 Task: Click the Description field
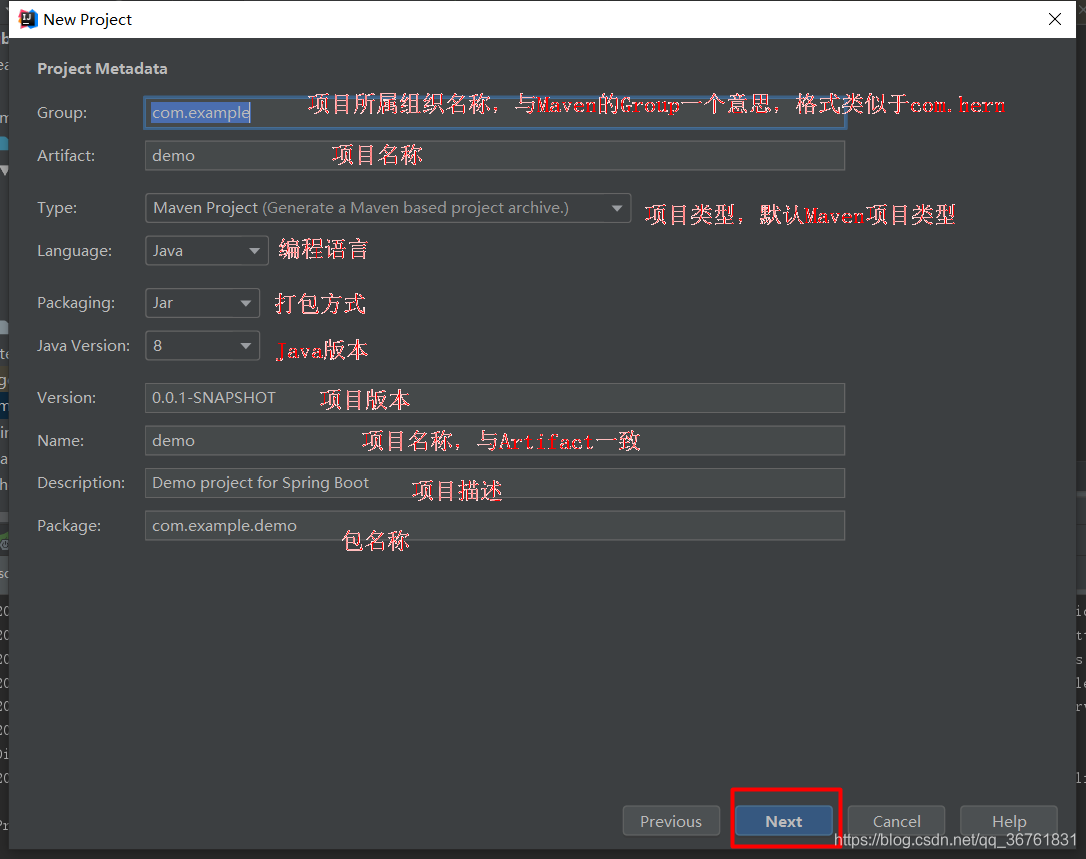pos(495,483)
